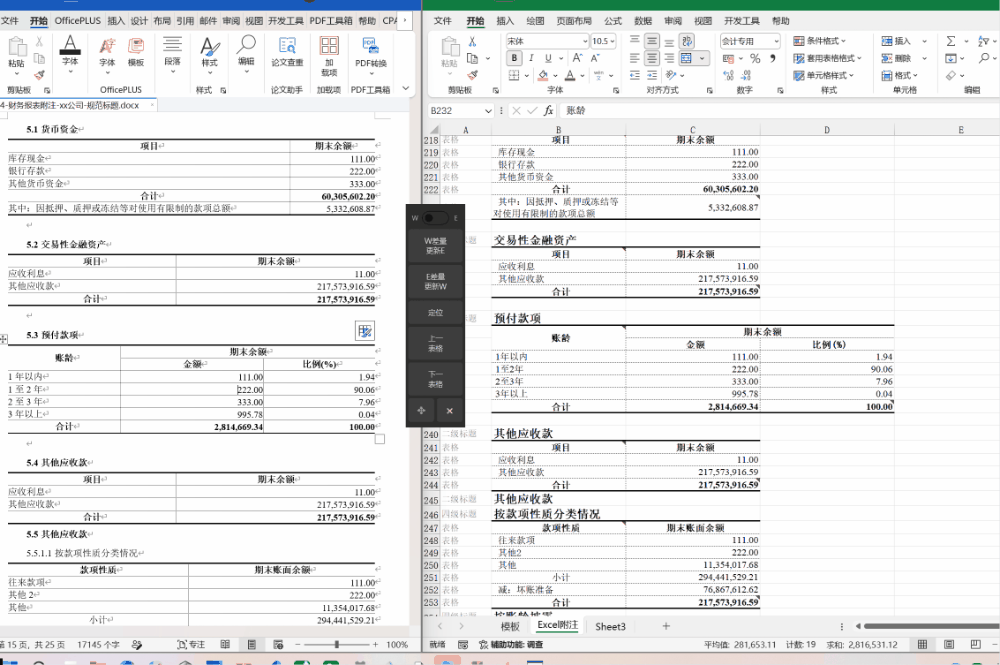Open the Excel 页面布局 tab
1000x665 pixels.
pos(574,21)
